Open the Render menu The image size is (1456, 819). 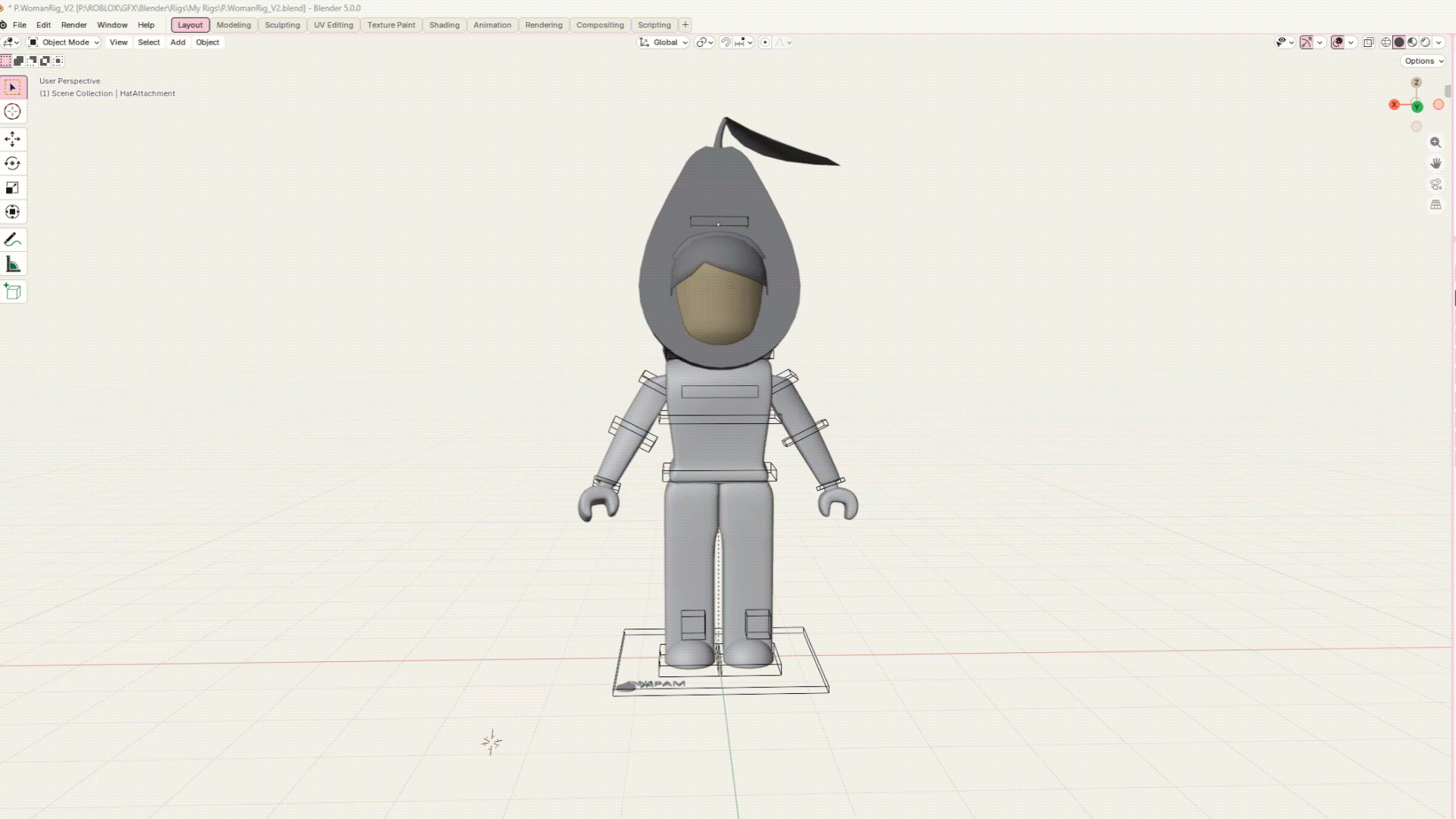tap(74, 25)
